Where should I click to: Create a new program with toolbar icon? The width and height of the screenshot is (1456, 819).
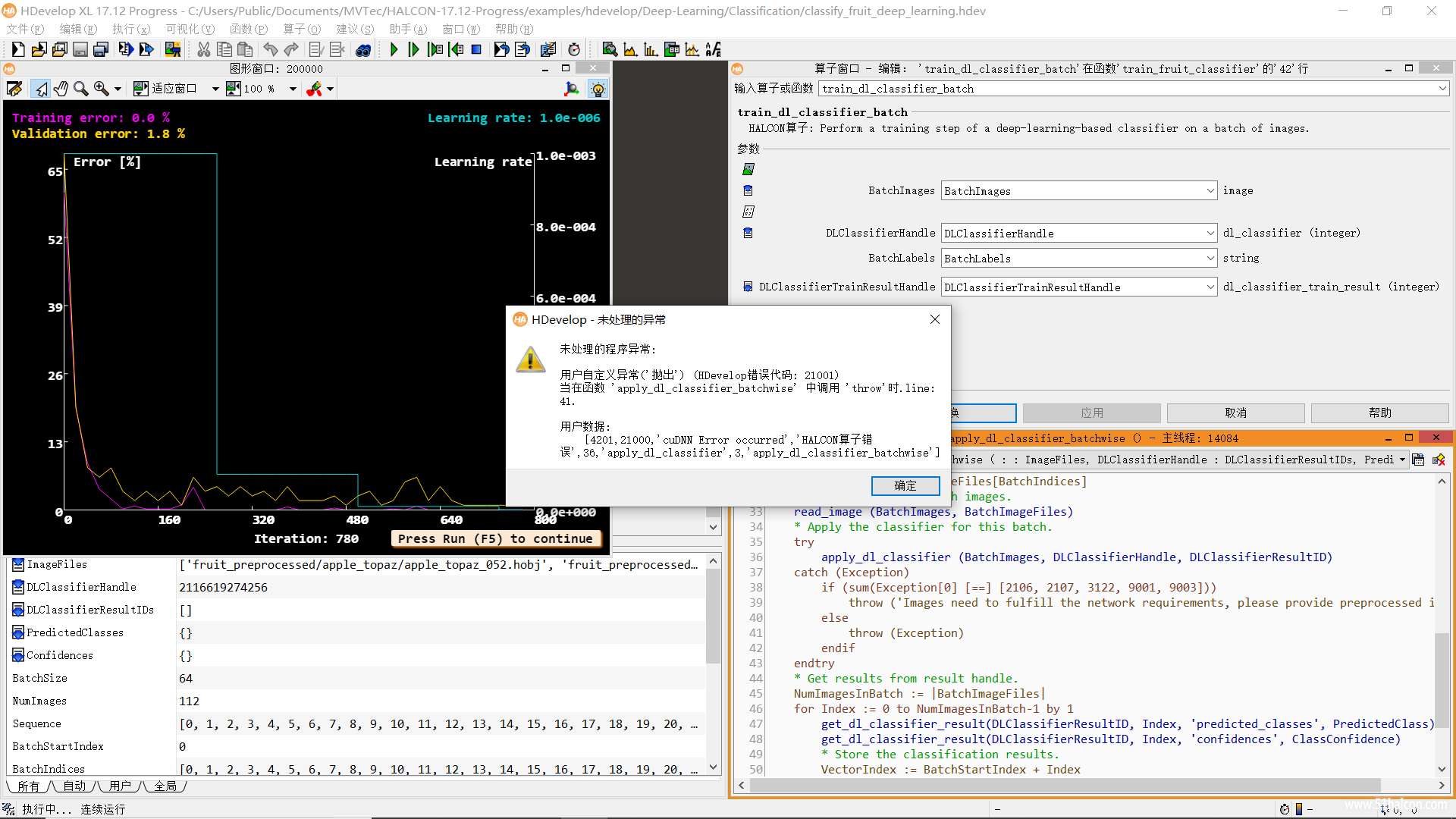(18, 49)
